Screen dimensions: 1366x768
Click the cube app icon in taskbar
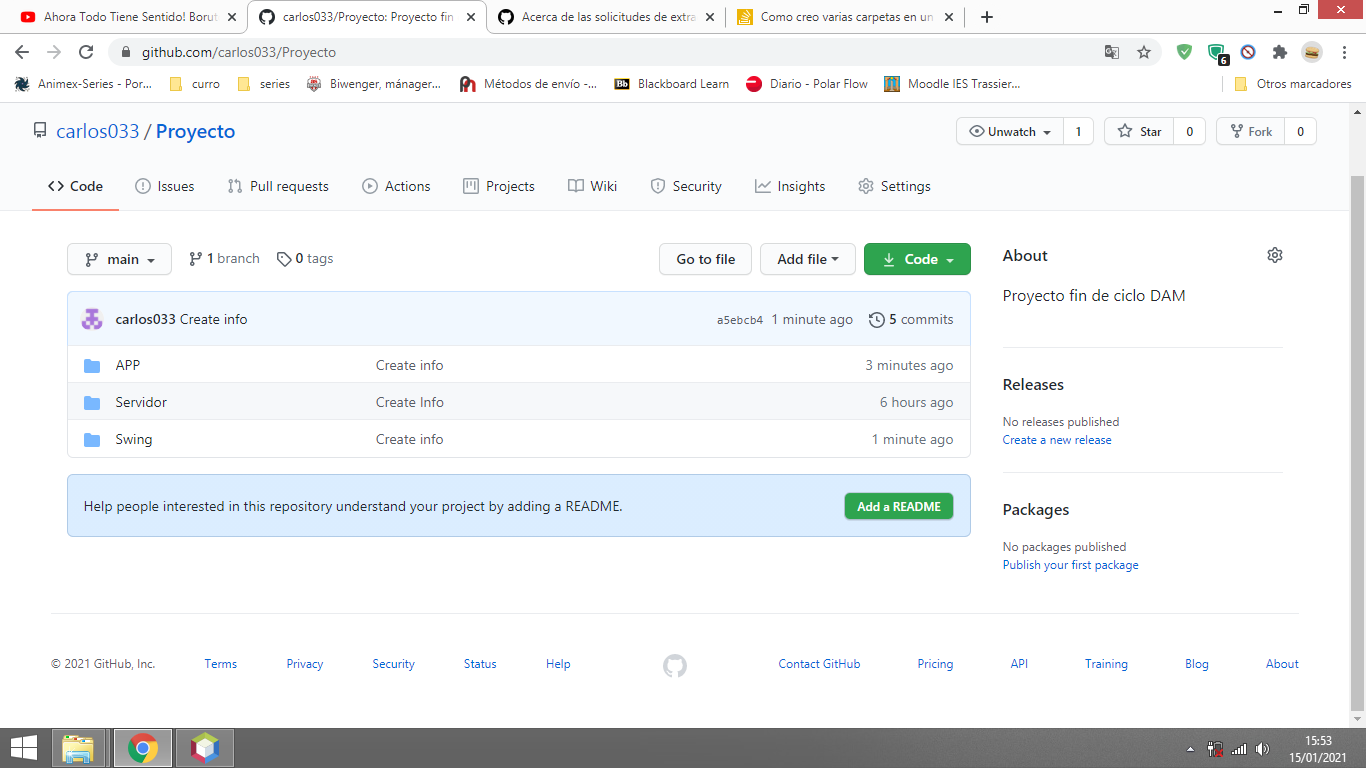205,748
